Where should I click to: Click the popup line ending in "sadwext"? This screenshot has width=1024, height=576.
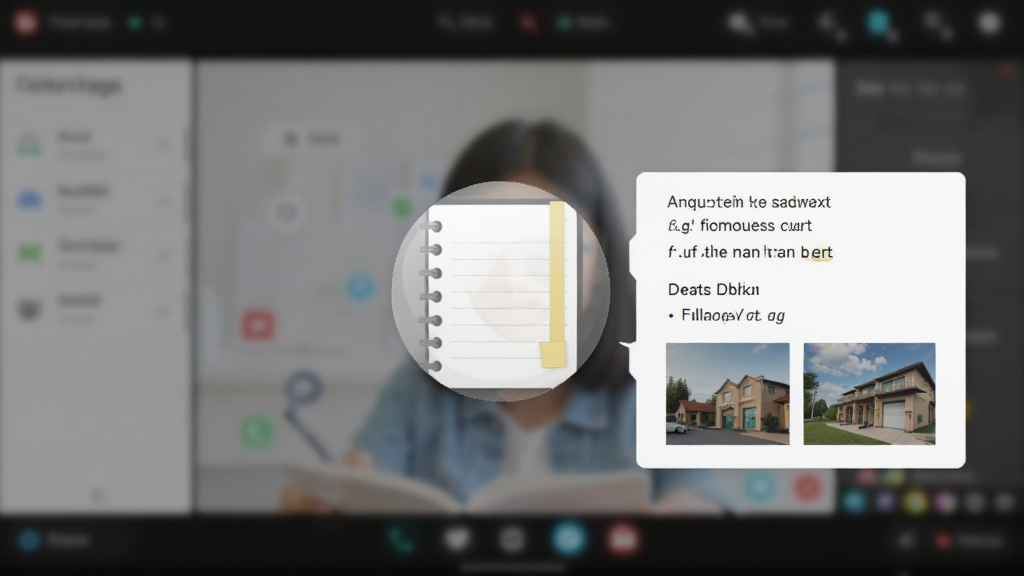point(748,202)
